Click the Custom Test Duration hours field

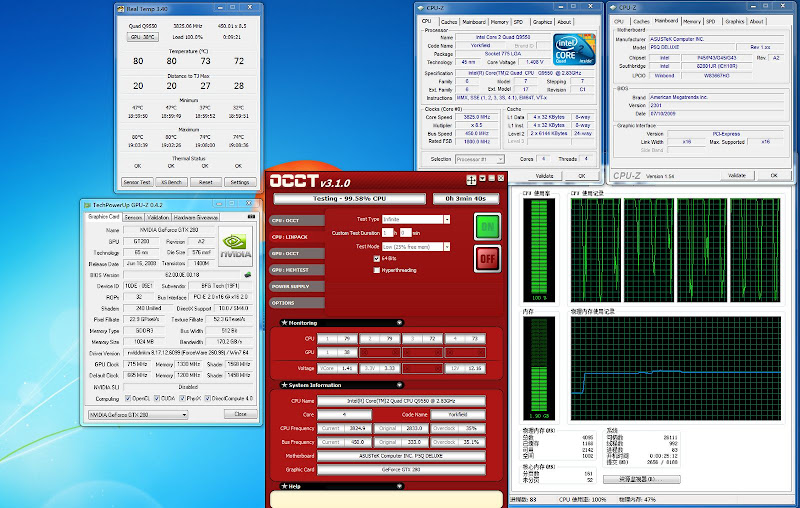tap(387, 233)
